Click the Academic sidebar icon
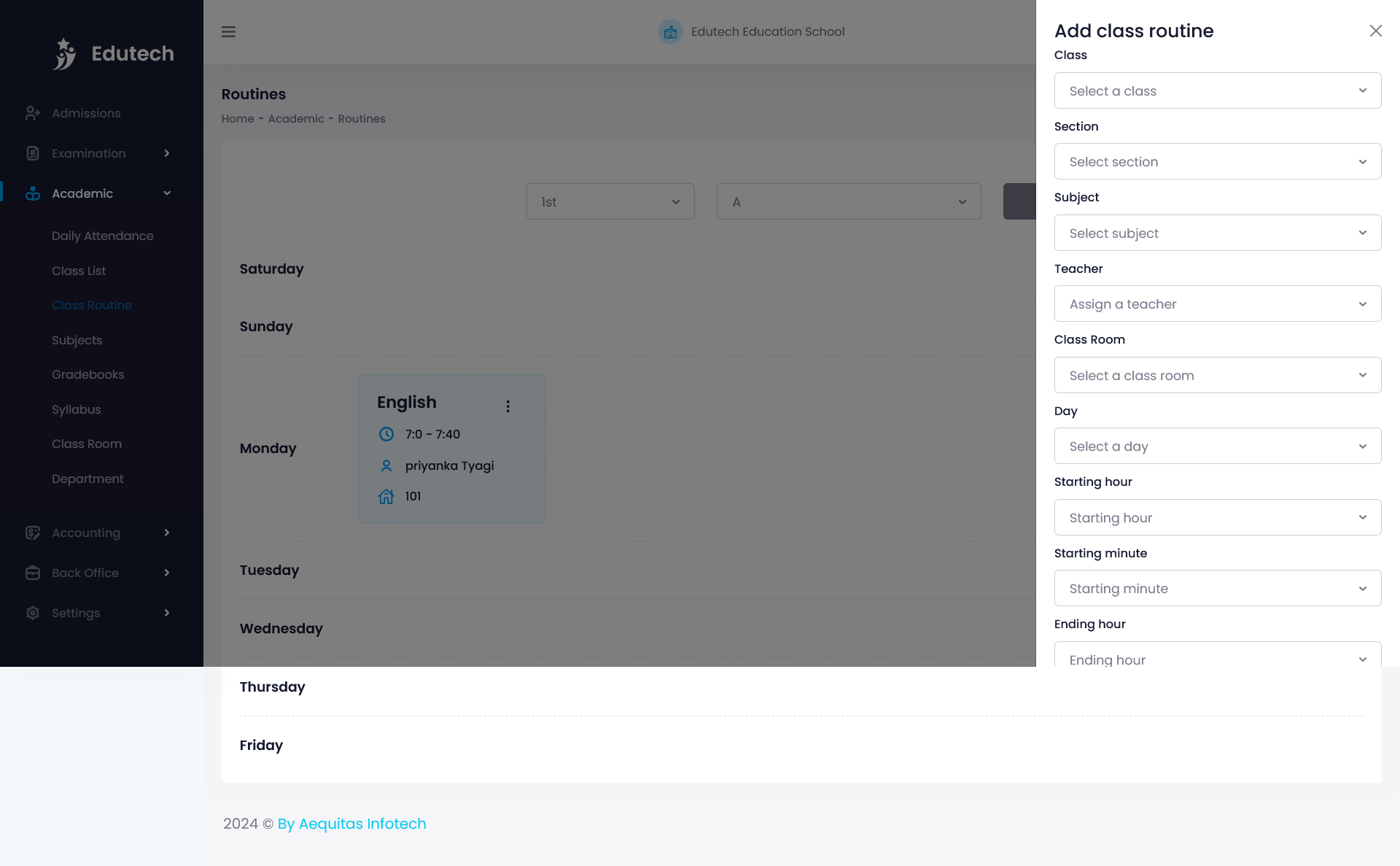Viewport: 1400px width, 866px height. click(33, 193)
